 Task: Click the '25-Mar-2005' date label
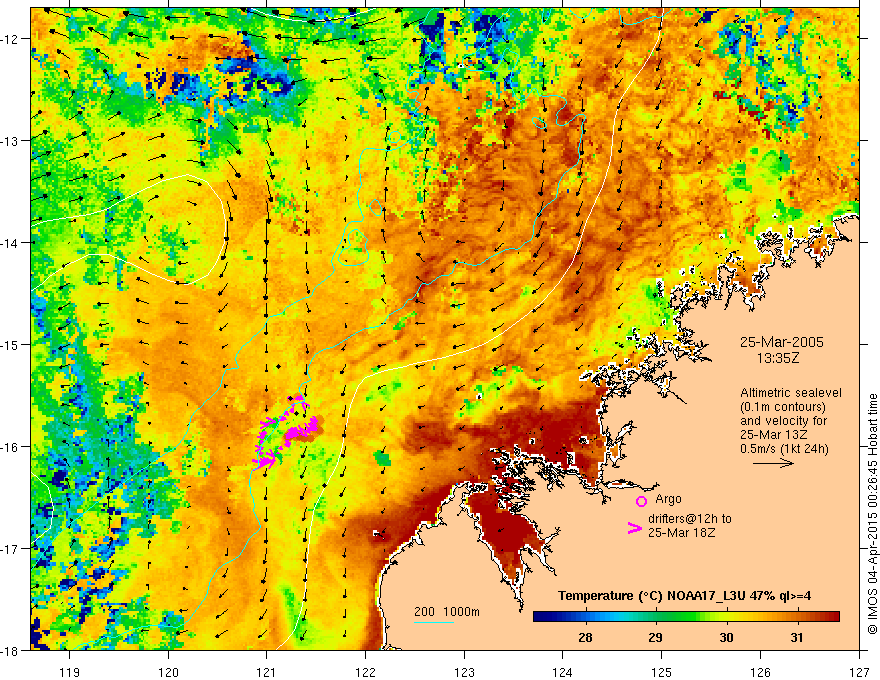pos(782,342)
